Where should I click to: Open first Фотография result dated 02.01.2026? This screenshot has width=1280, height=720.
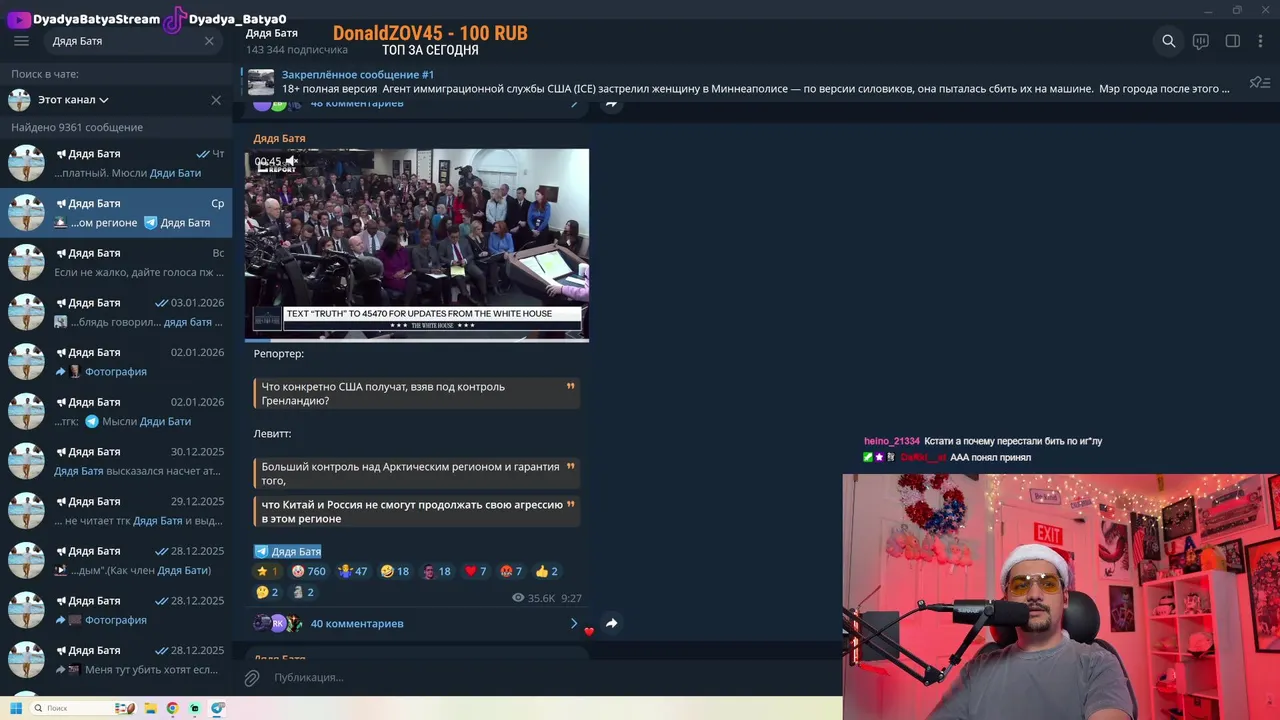pyautogui.click(x=116, y=362)
